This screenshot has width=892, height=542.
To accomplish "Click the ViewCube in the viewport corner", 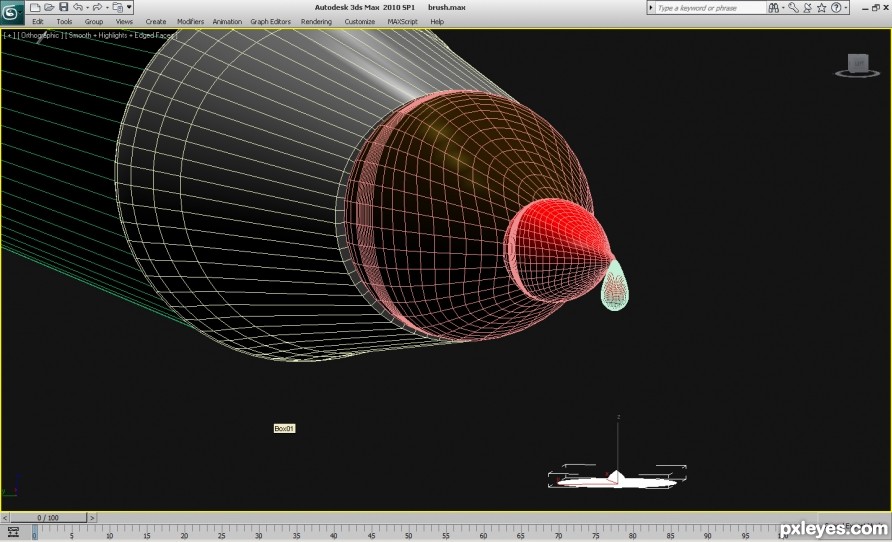I will coord(858,65).
